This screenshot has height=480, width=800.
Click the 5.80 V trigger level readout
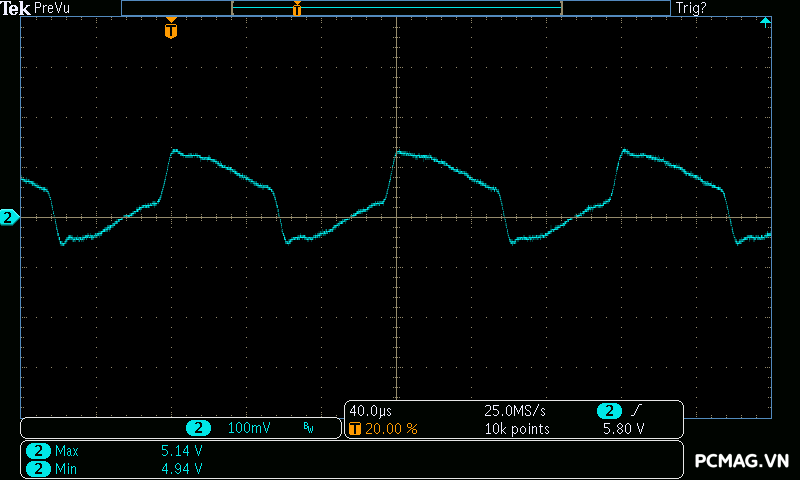[623, 428]
